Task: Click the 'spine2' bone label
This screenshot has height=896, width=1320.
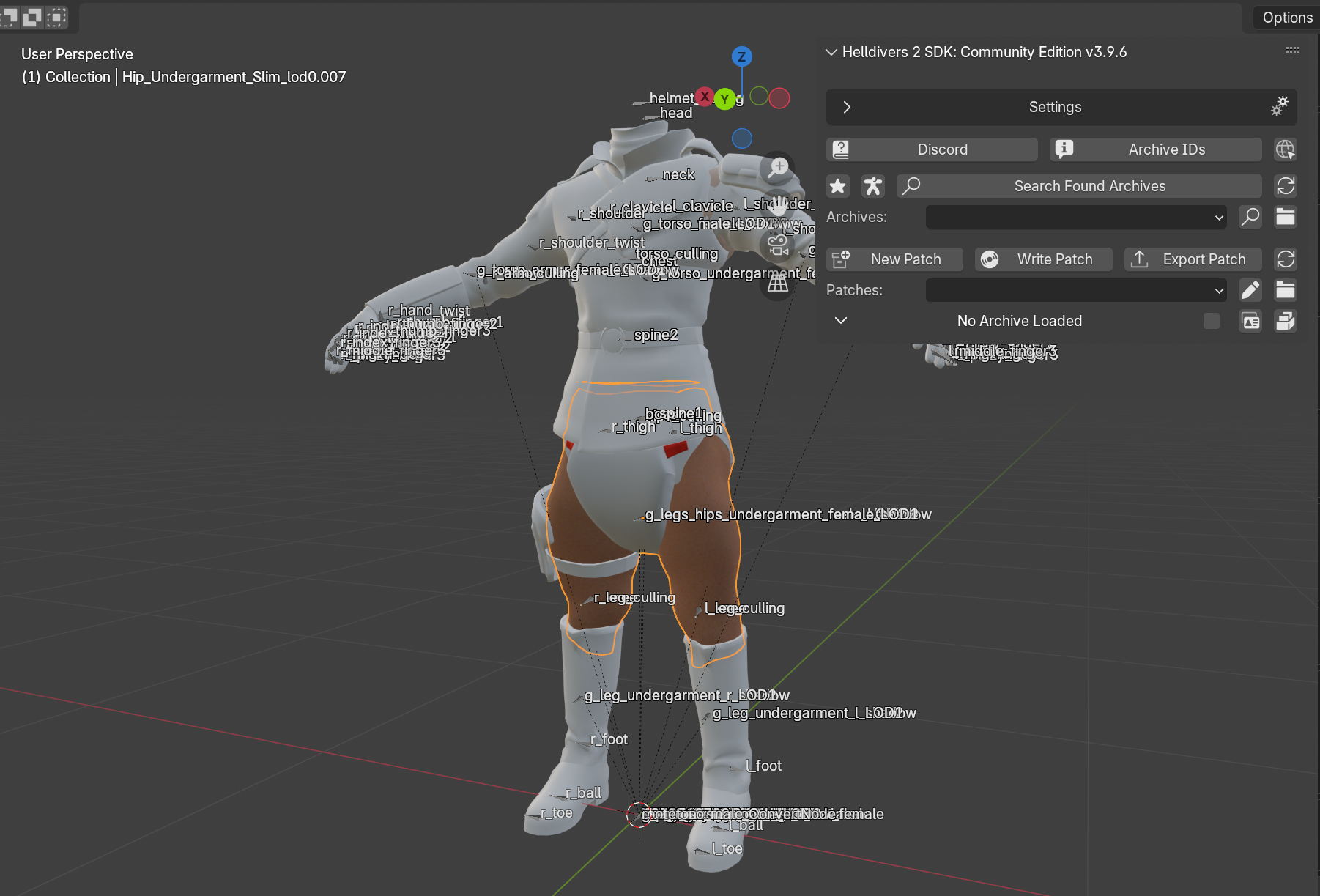Action: (x=656, y=335)
